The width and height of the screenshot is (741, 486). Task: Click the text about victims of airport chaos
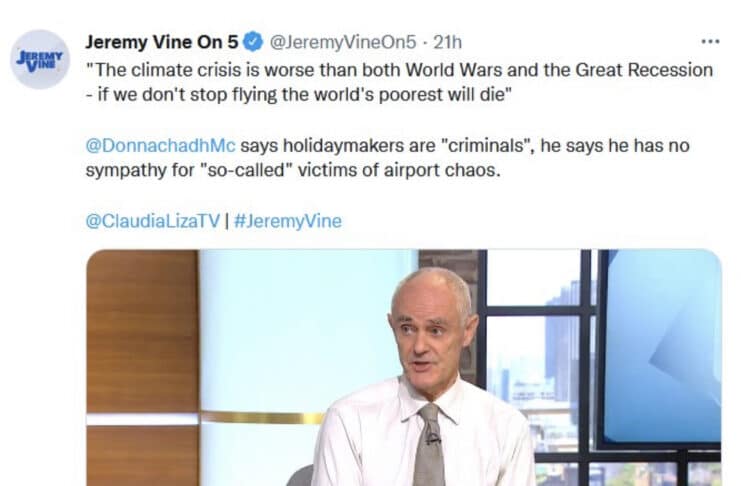click(293, 170)
